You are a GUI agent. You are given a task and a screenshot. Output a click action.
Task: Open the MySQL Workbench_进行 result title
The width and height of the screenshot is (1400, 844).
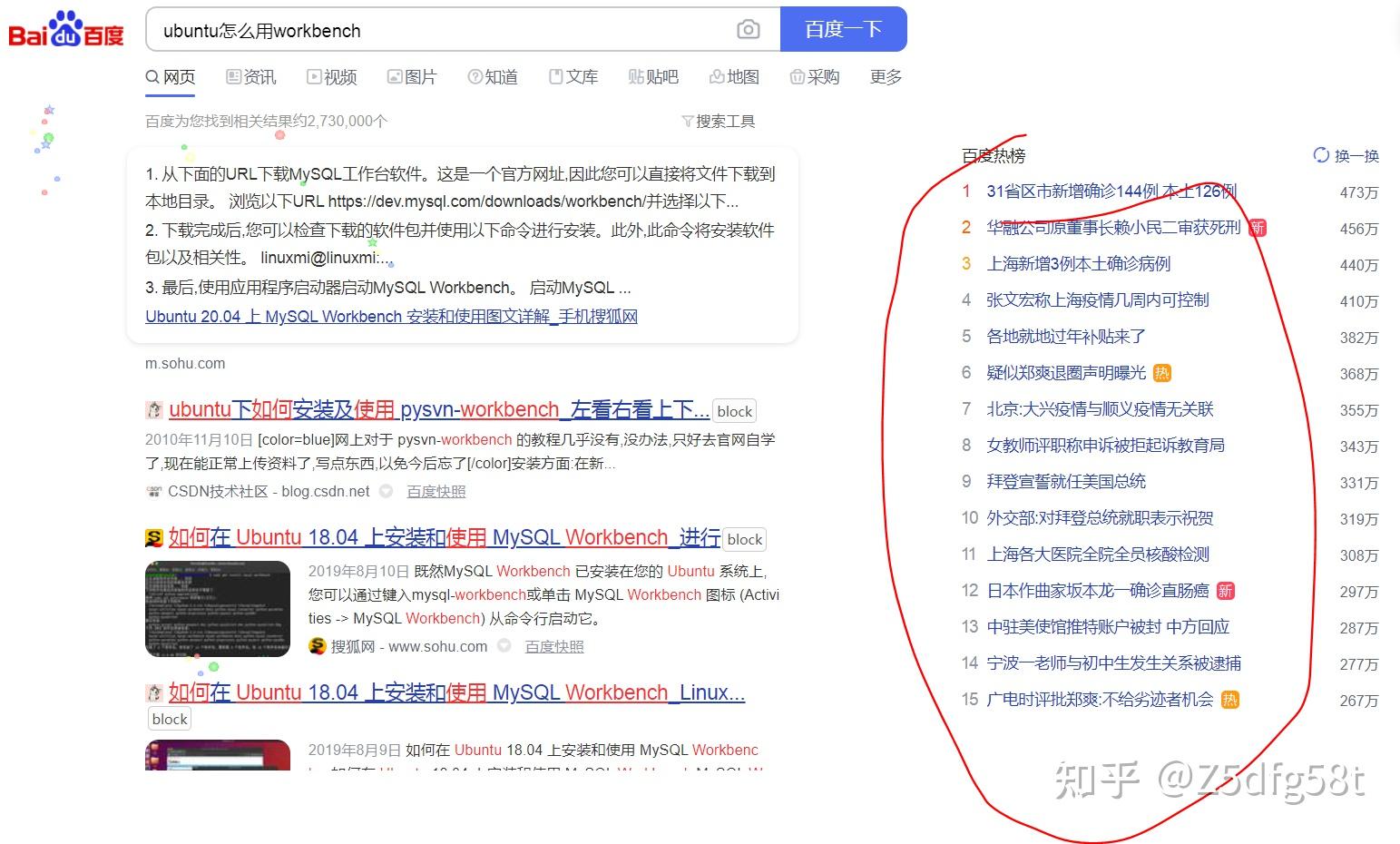coord(445,537)
